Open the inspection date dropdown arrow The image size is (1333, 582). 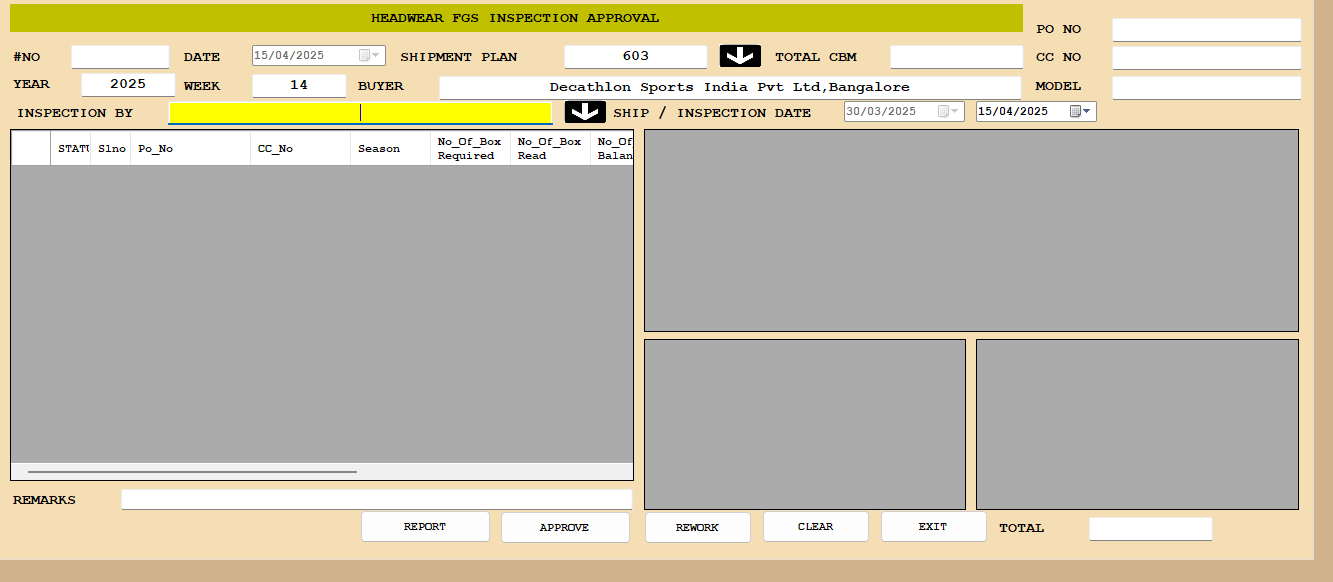tap(1087, 112)
